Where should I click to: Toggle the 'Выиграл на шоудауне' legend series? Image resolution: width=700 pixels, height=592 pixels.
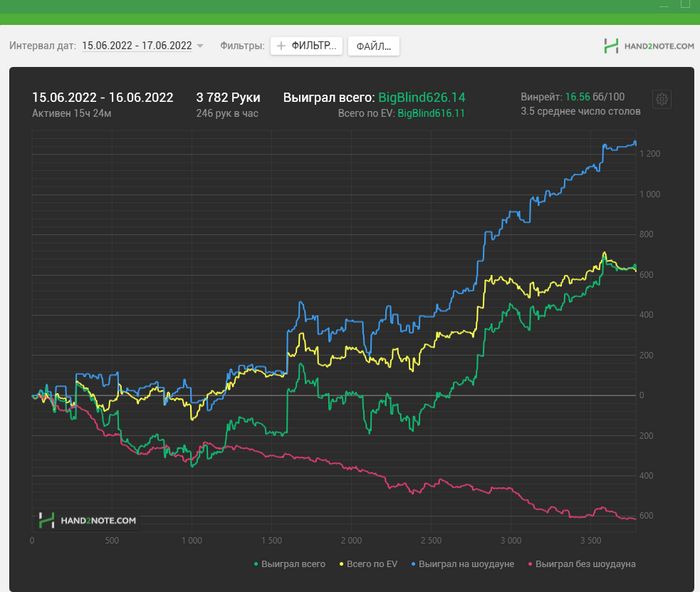coord(462,564)
